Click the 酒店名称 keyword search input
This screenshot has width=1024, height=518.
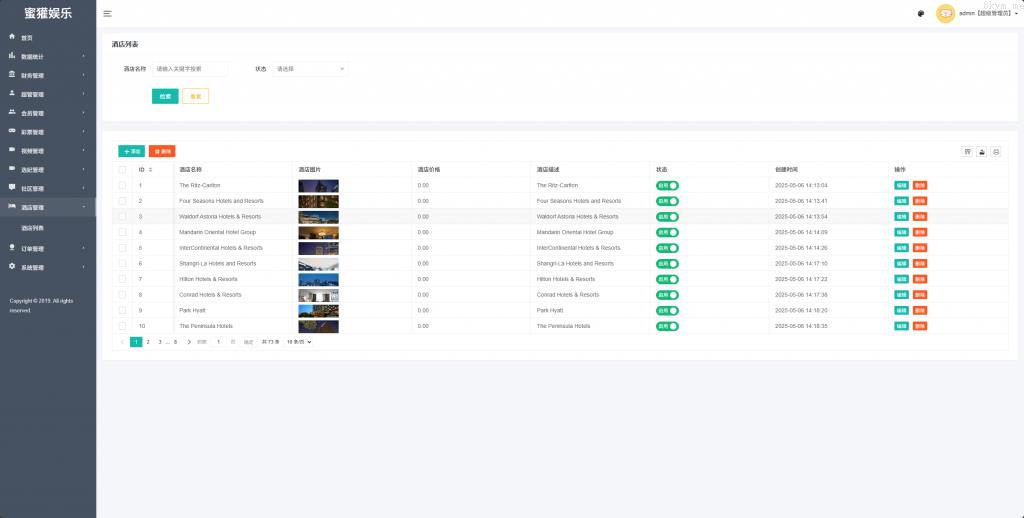190,69
